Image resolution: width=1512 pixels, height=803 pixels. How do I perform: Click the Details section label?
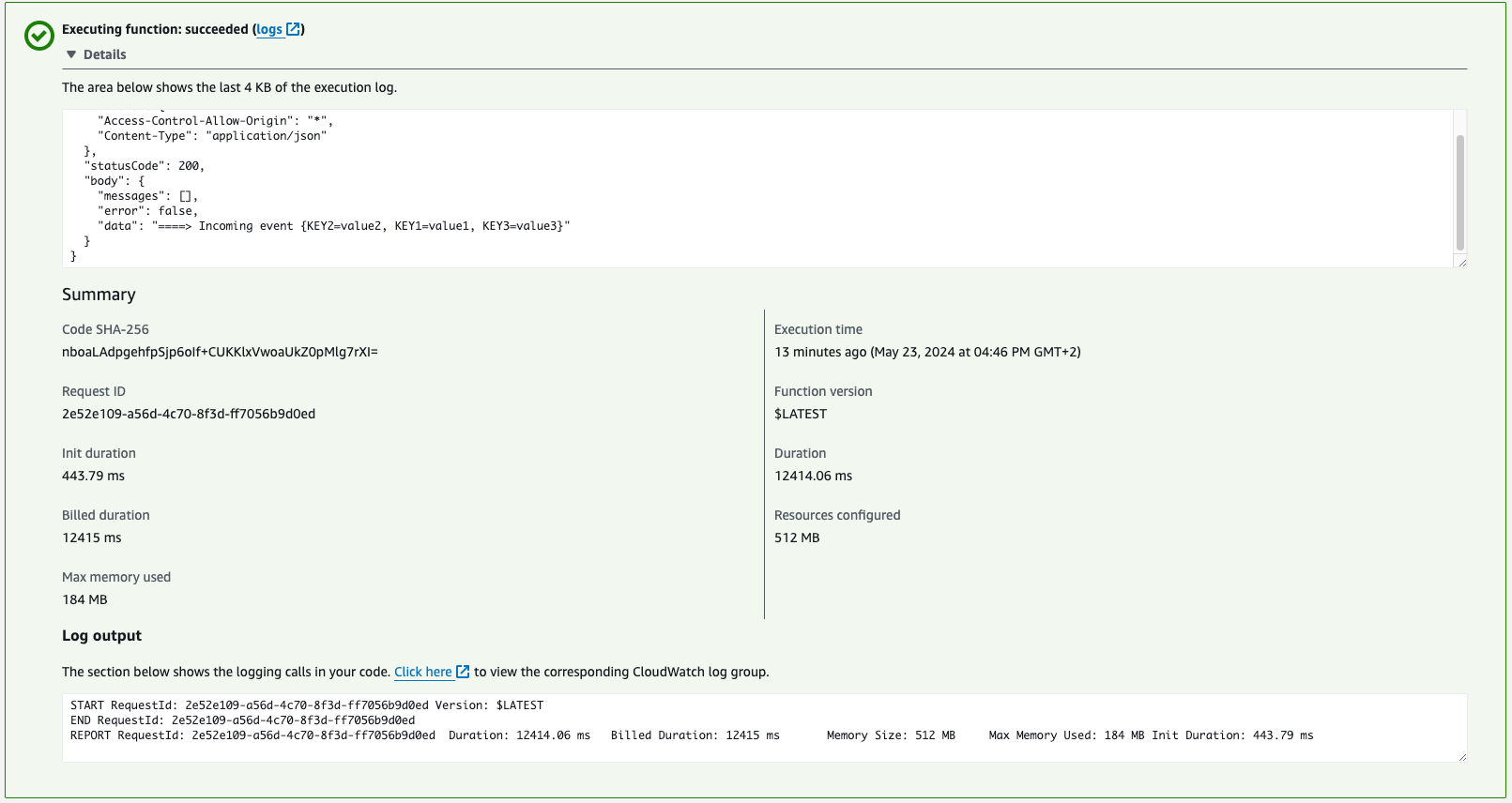tap(104, 54)
